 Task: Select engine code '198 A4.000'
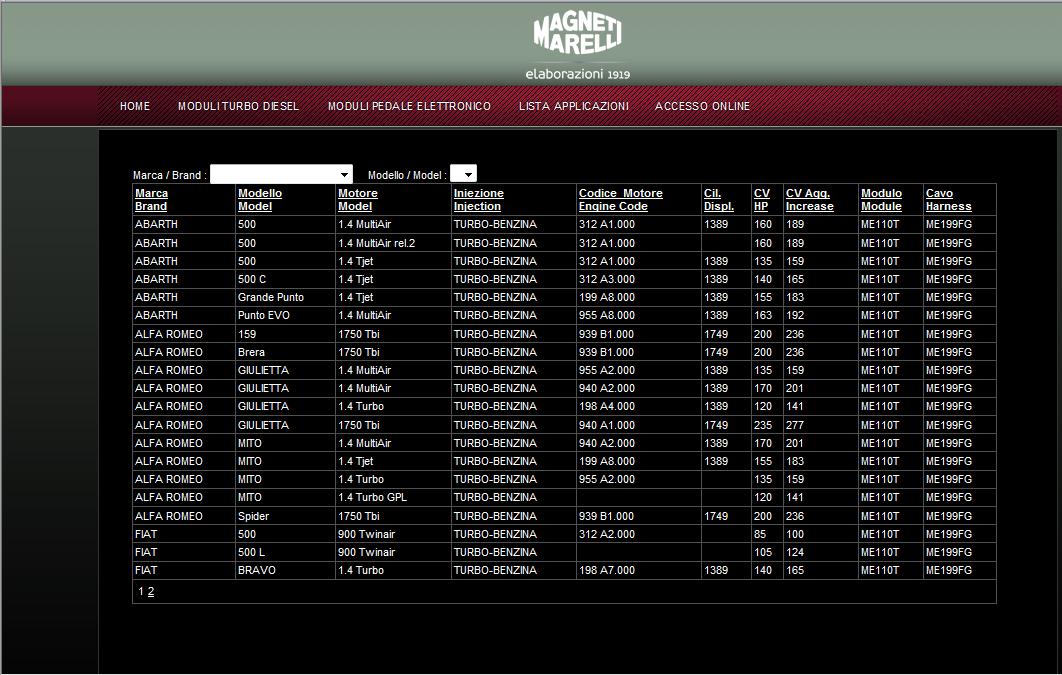pos(607,407)
